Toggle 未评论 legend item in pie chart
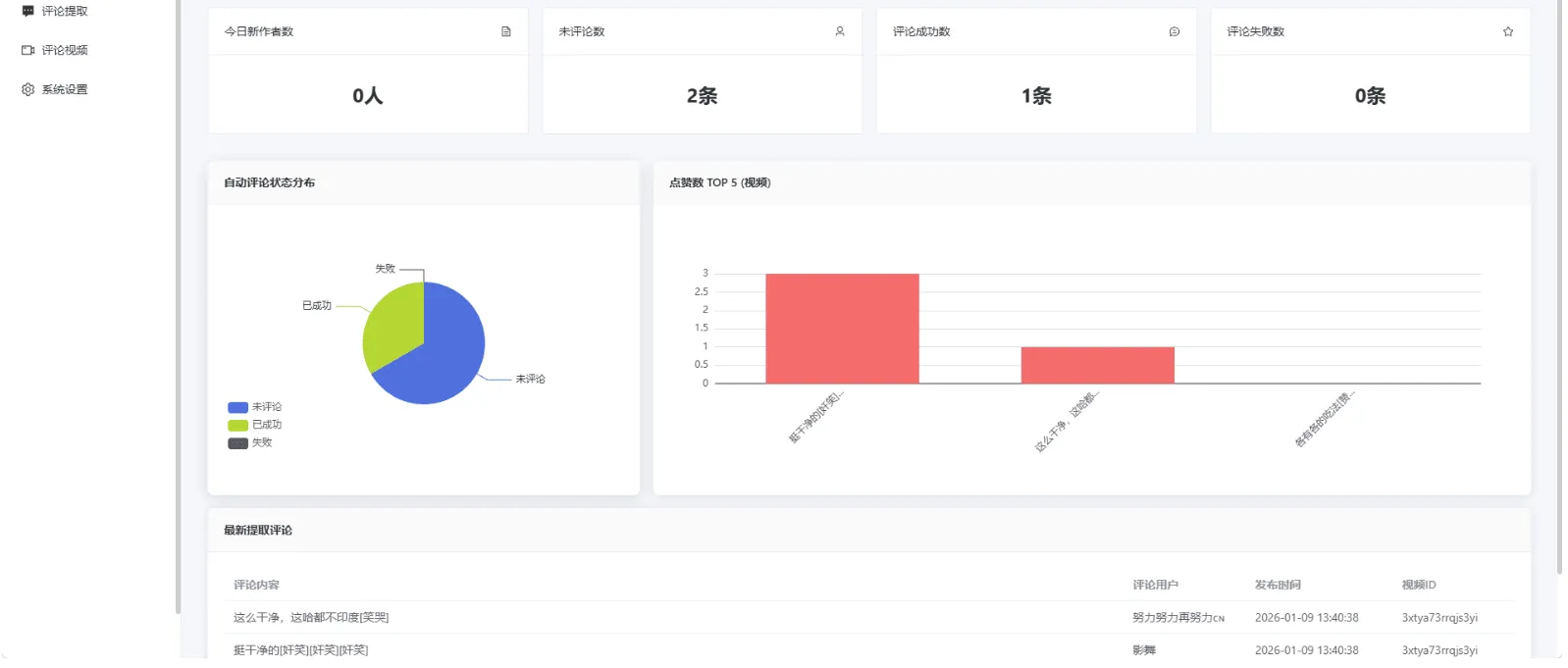1568x668 pixels. coord(255,407)
